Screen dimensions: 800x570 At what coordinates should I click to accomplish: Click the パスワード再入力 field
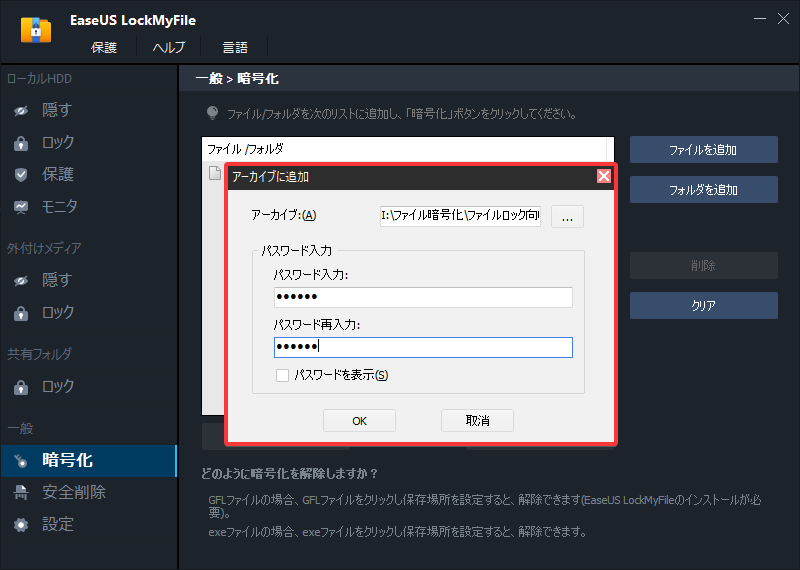click(x=423, y=348)
